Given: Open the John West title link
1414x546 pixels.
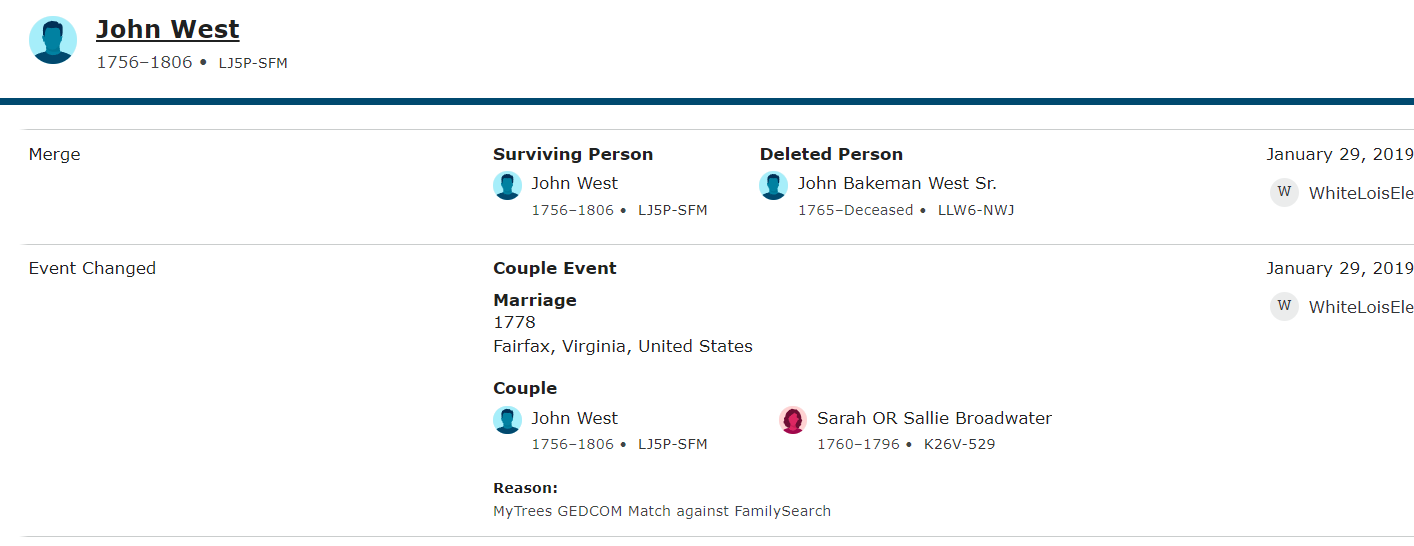Looking at the screenshot, I should coord(168,30).
